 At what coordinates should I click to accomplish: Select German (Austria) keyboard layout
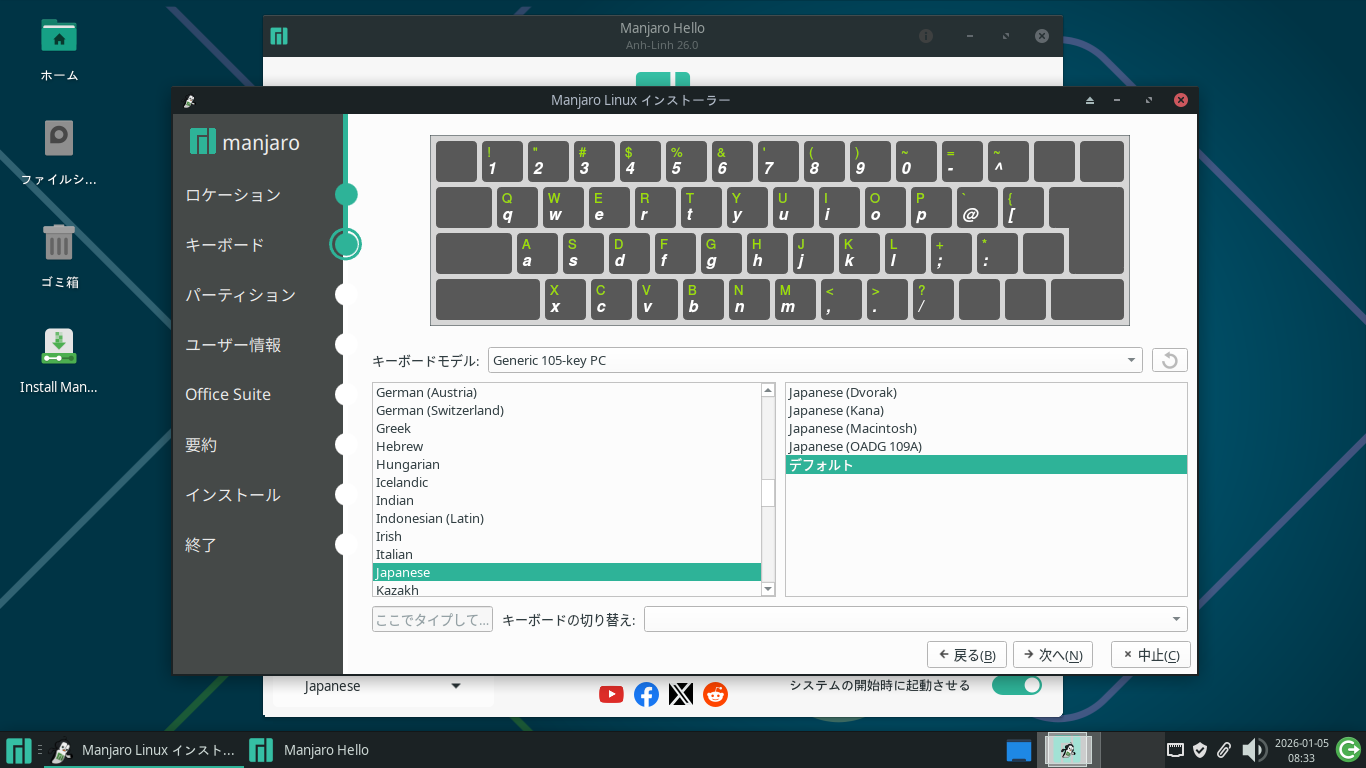point(566,392)
